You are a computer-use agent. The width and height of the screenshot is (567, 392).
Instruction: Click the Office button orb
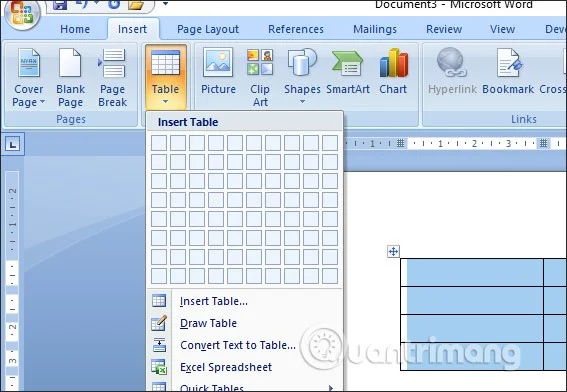(x=22, y=13)
